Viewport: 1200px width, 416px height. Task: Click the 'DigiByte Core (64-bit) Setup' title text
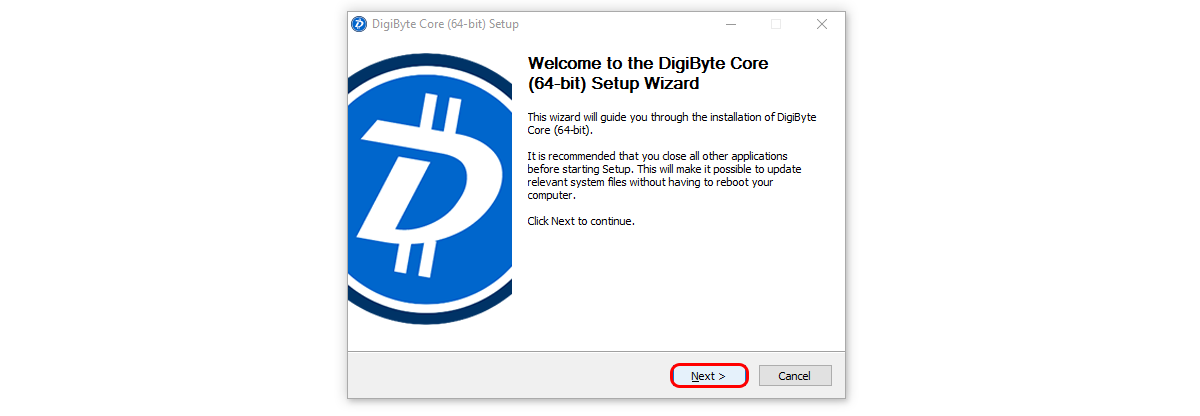[446, 24]
